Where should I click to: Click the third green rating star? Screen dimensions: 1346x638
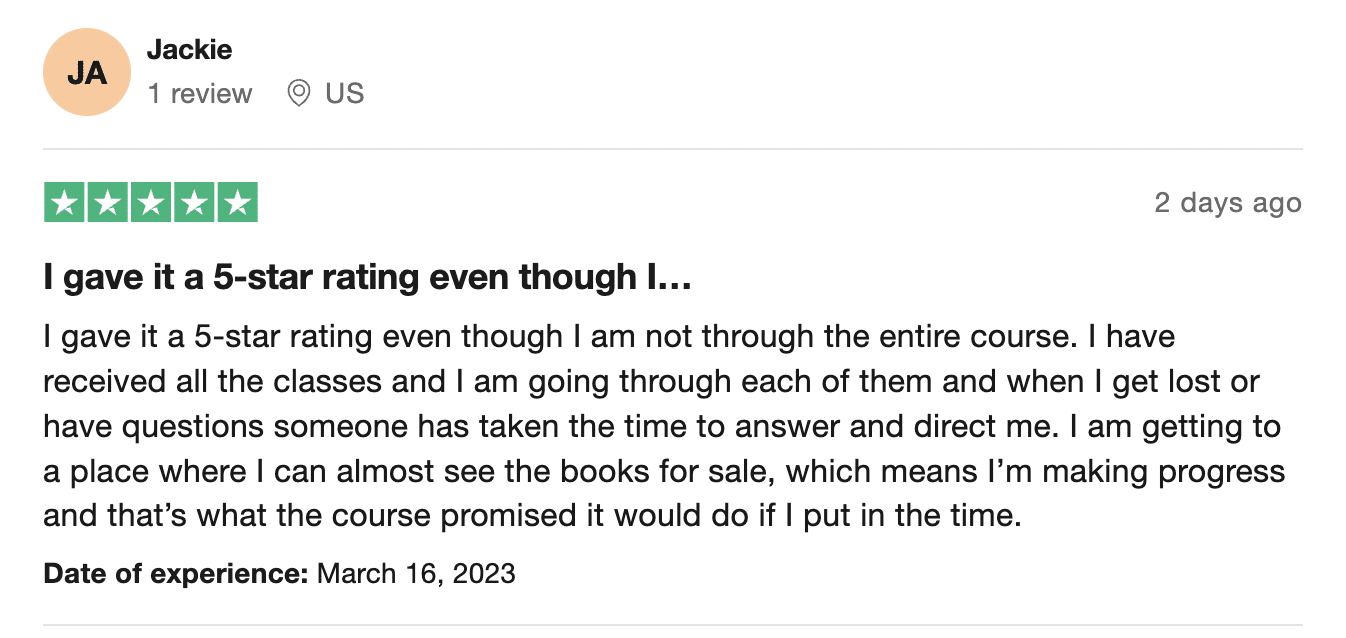coord(151,203)
